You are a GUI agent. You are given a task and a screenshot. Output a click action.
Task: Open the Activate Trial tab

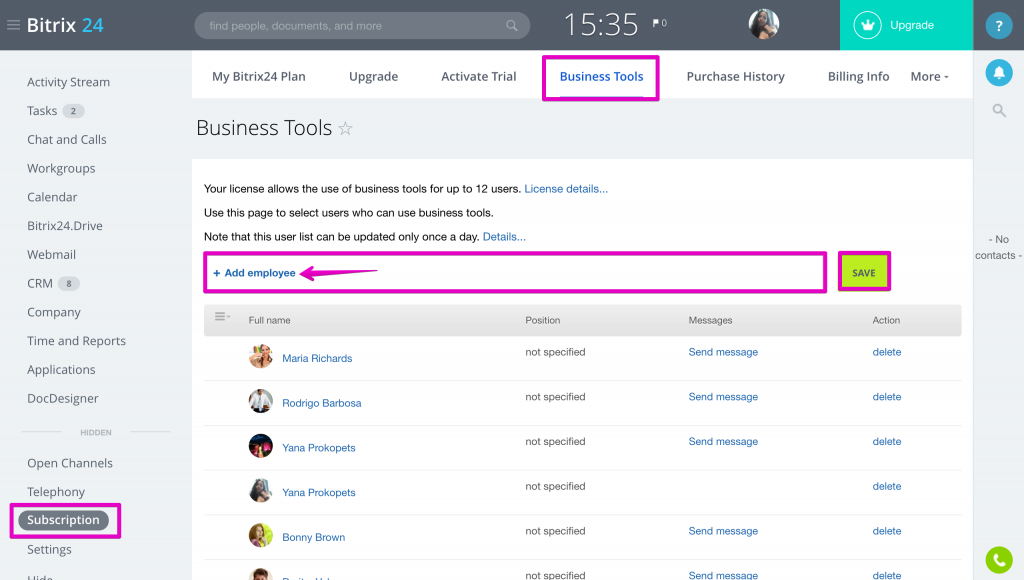(479, 76)
